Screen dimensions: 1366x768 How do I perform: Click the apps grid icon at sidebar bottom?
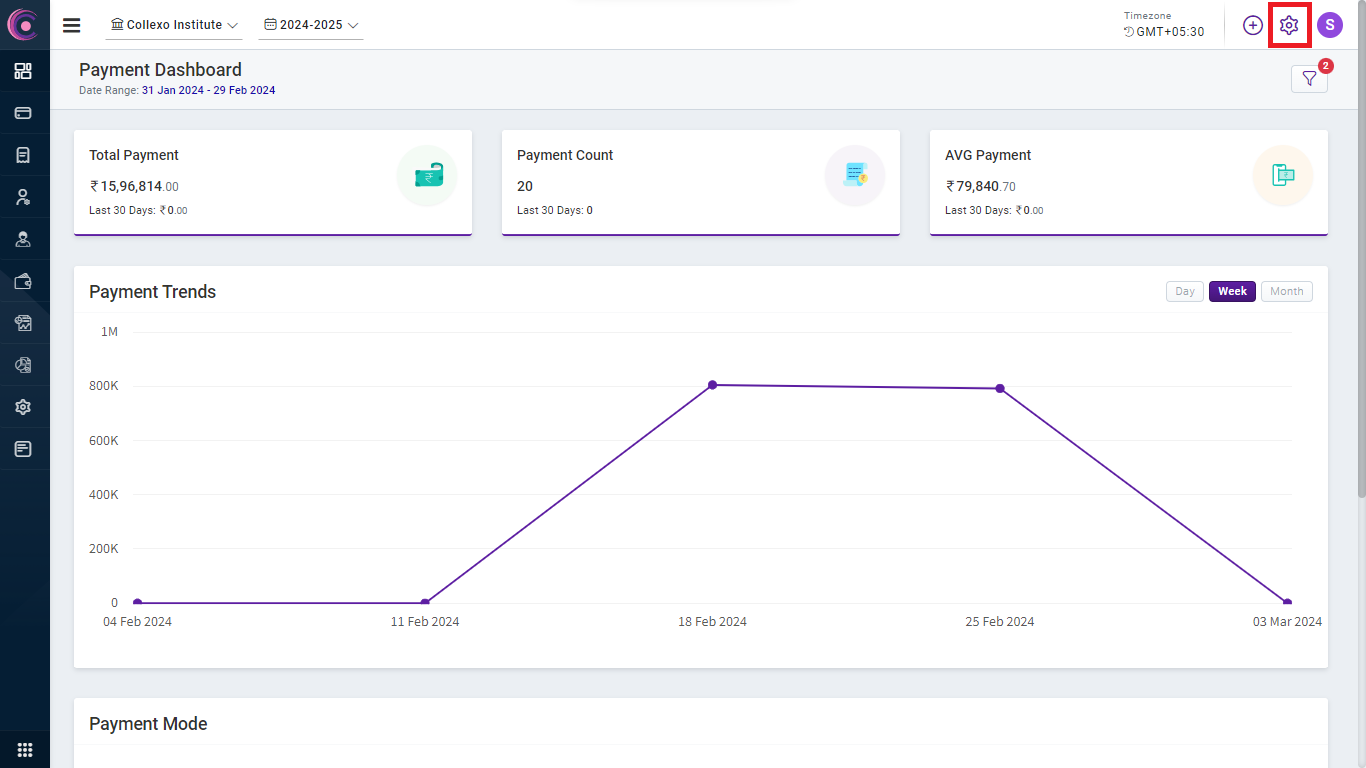click(x=25, y=750)
